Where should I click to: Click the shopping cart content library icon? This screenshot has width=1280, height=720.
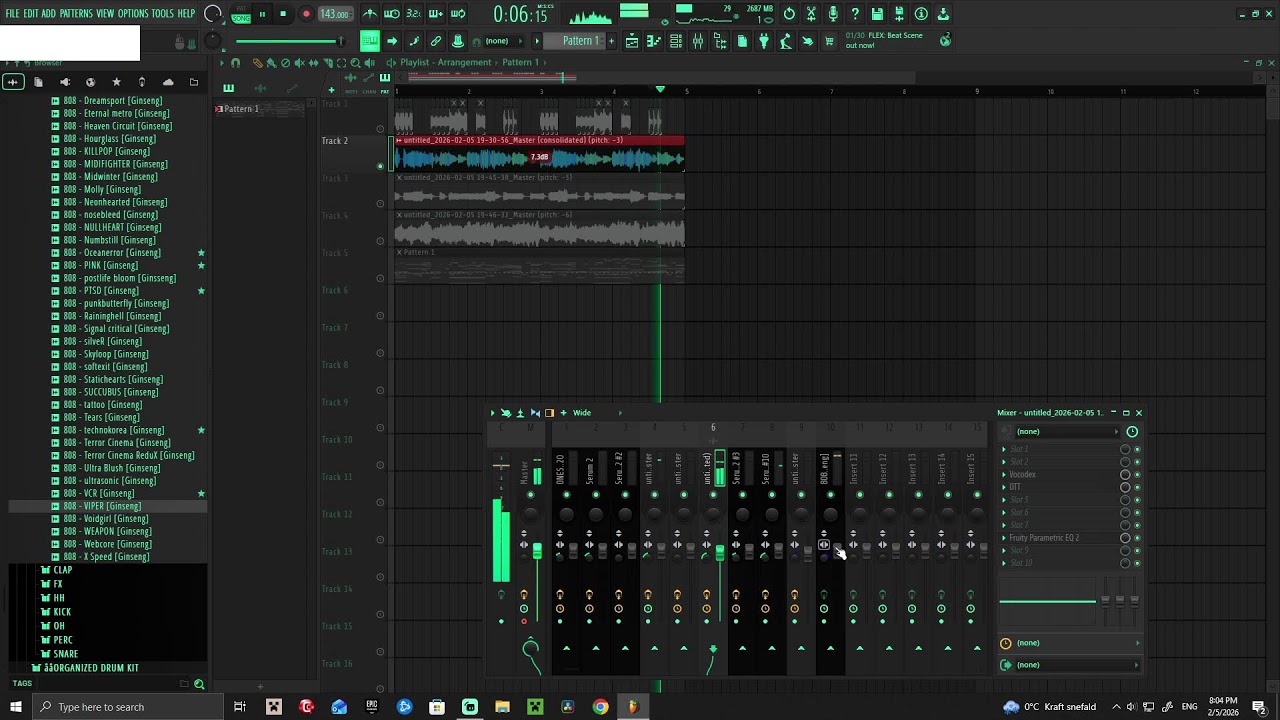tap(829, 41)
